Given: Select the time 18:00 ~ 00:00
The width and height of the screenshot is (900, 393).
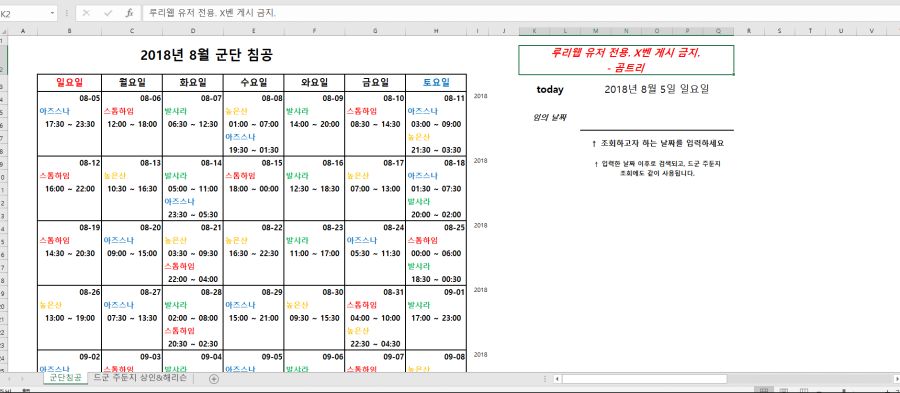Looking at the screenshot, I should tap(254, 189).
